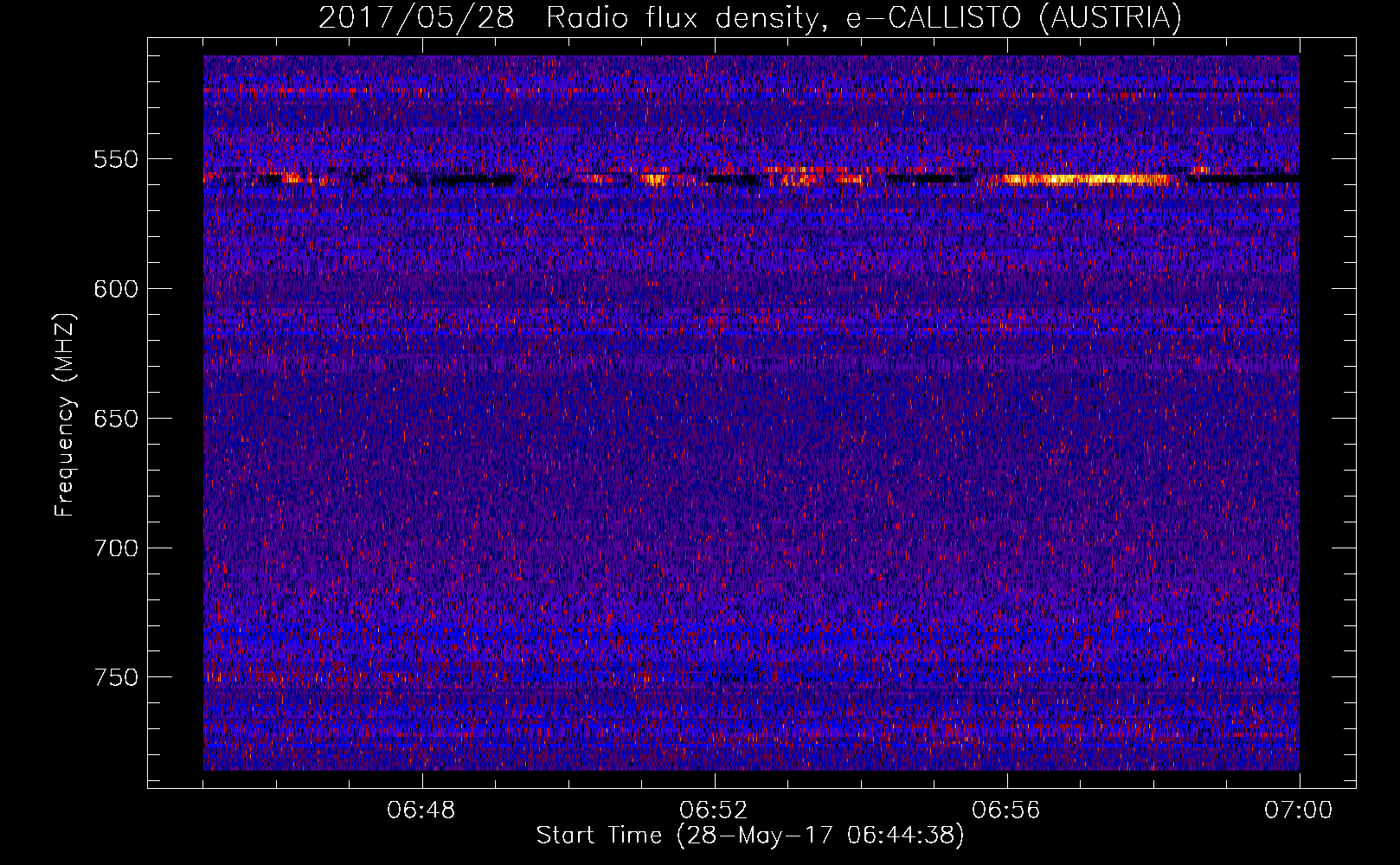Click the 550 frequency tick label
The width and height of the screenshot is (1400, 865).
pos(116,159)
